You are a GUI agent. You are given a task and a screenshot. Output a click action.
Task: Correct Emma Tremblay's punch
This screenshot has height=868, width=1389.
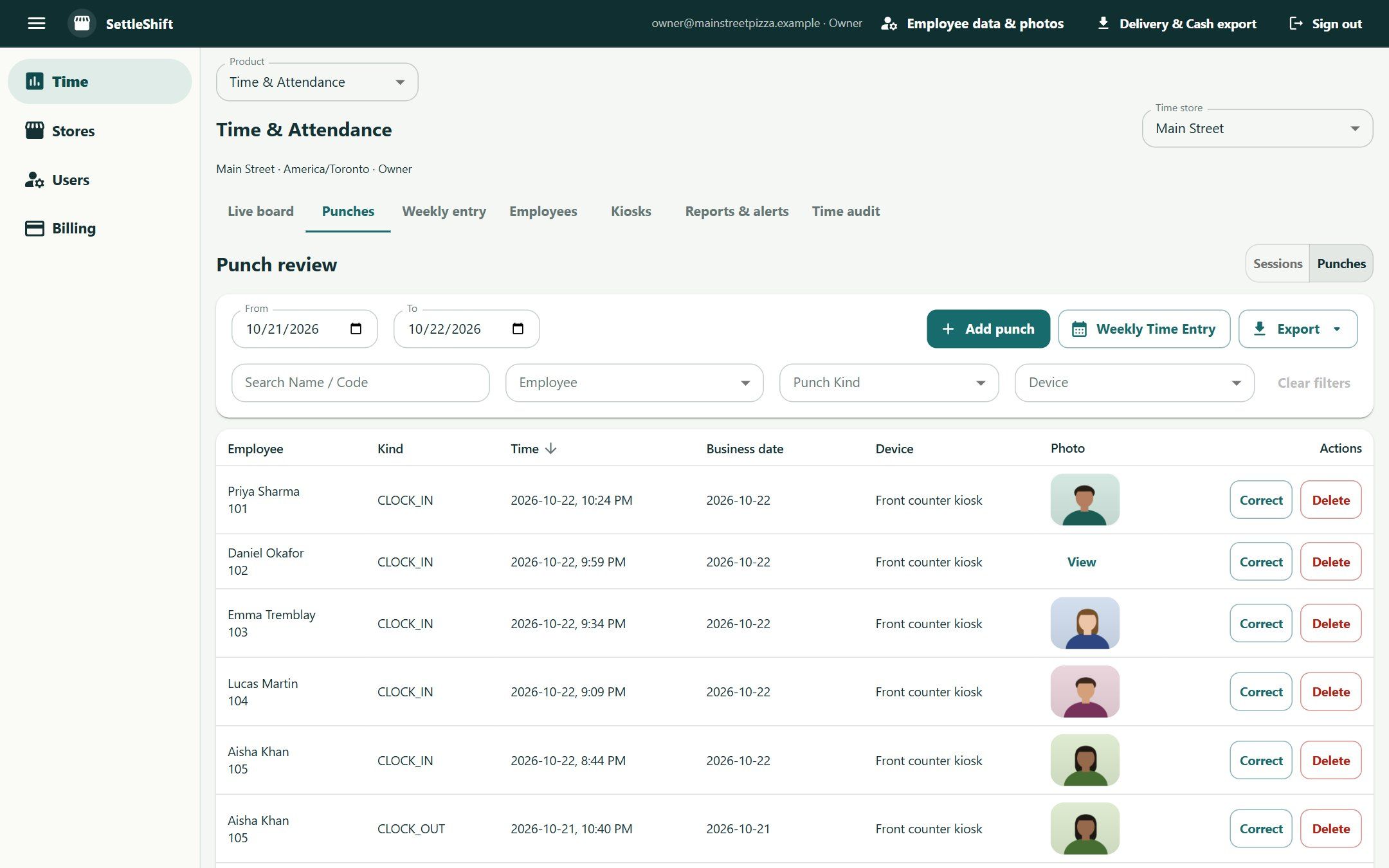(1260, 624)
